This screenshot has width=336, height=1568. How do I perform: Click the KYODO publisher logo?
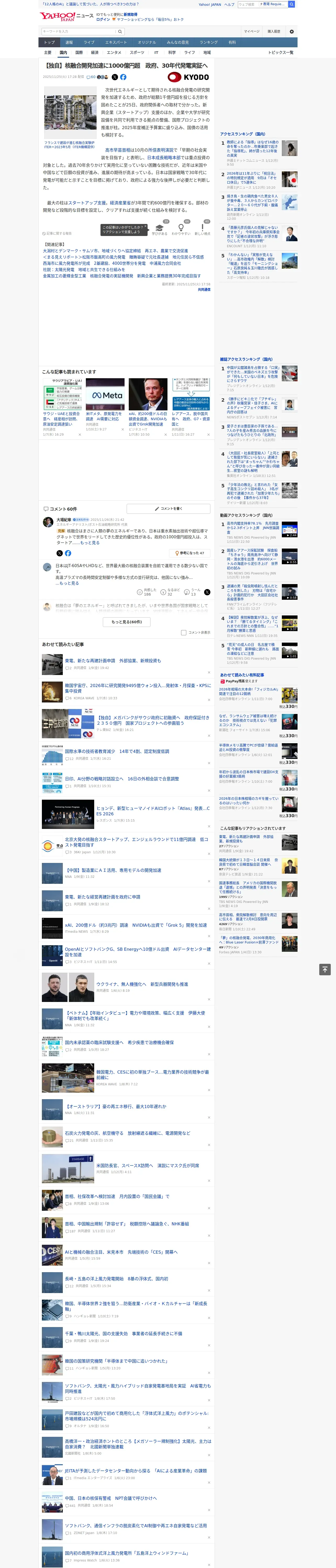pyautogui.click(x=188, y=77)
